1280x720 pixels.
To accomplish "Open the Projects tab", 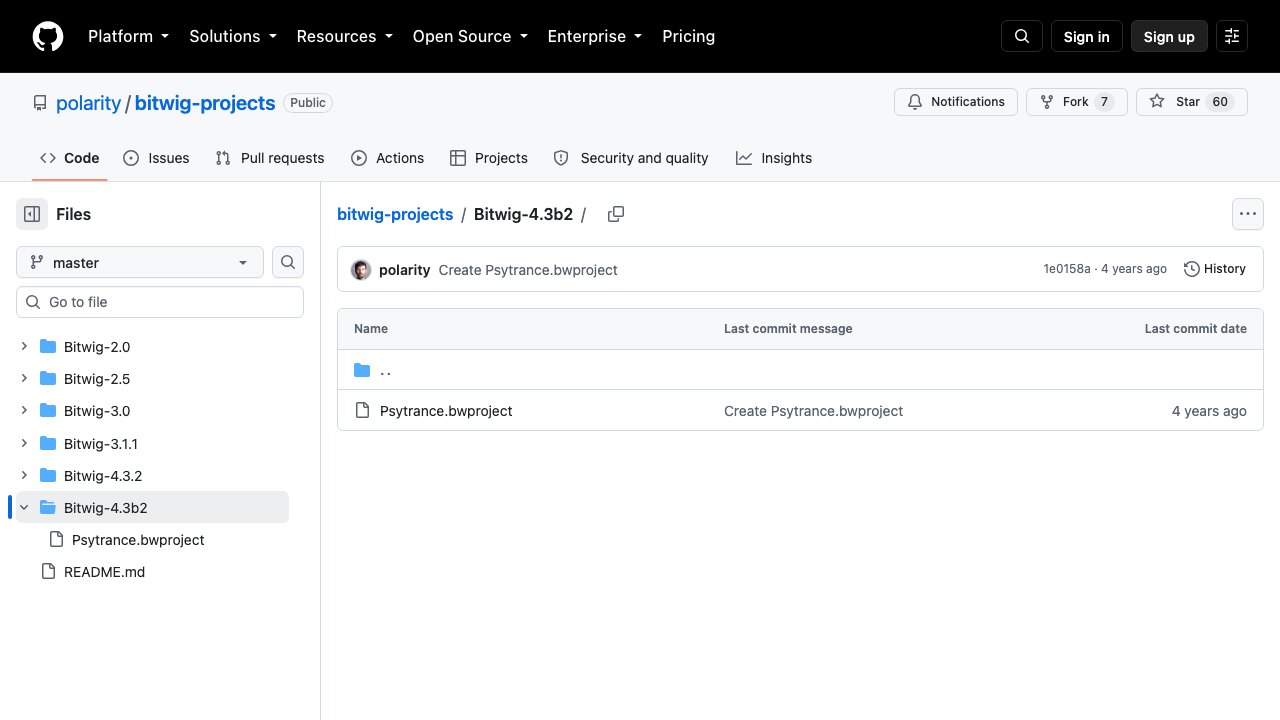I will (489, 158).
